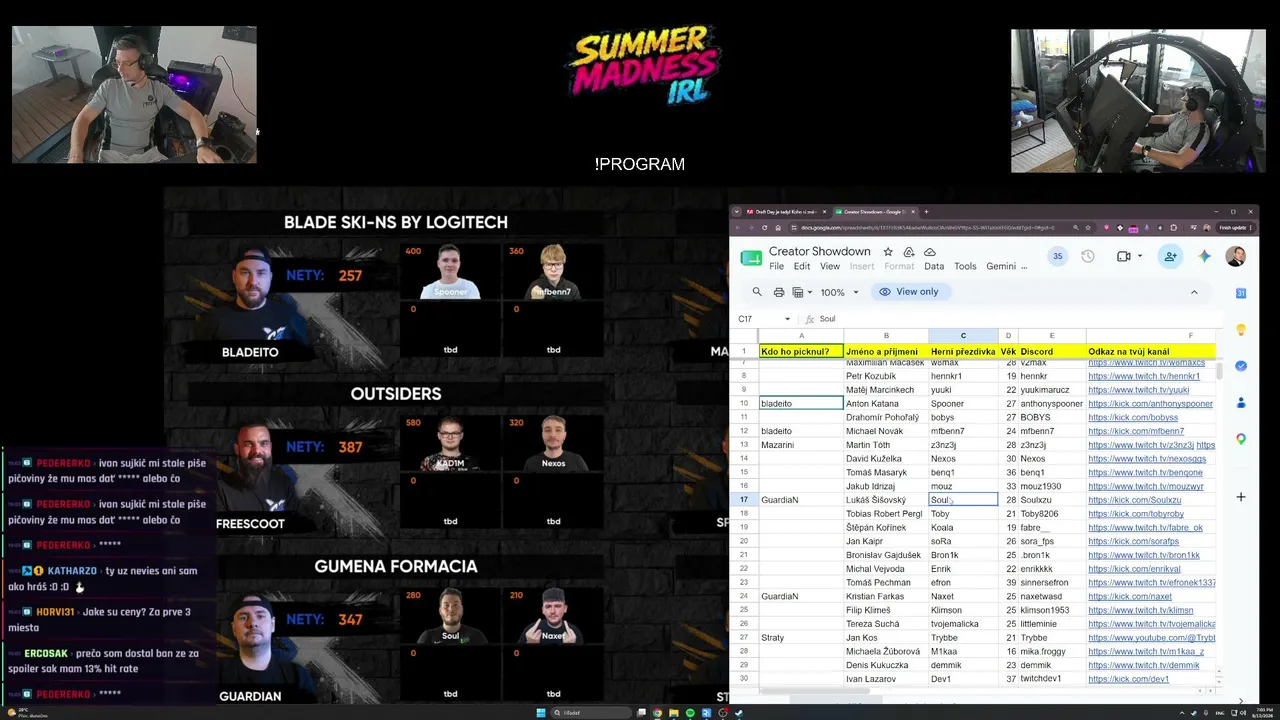Open the kick.com/Soulxzu link

1134,500
